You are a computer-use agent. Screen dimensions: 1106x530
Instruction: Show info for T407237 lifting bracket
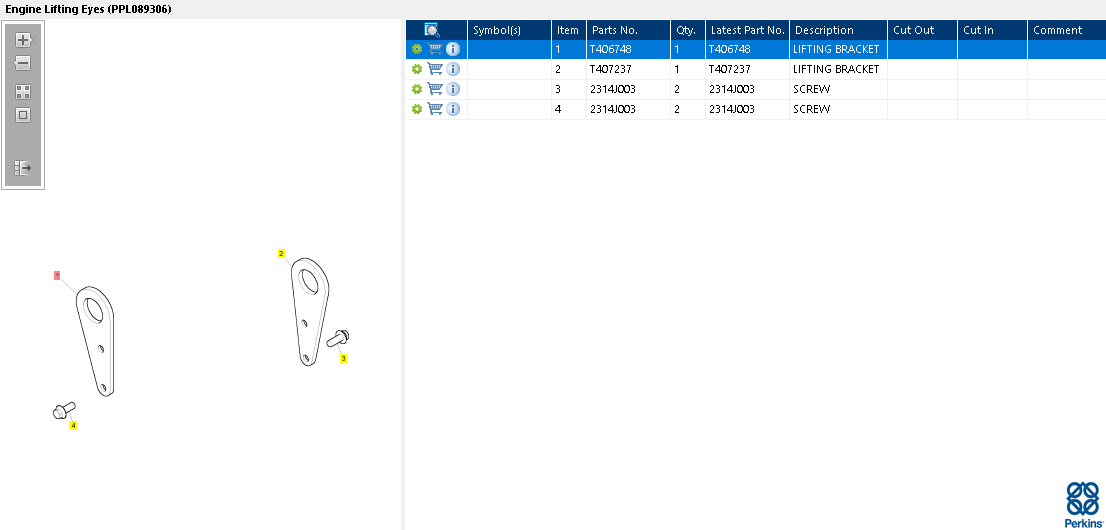tap(453, 69)
